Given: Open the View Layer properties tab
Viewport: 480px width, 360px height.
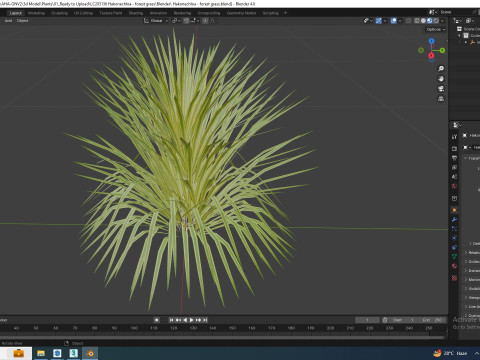Looking at the screenshot, I should point(454,167).
